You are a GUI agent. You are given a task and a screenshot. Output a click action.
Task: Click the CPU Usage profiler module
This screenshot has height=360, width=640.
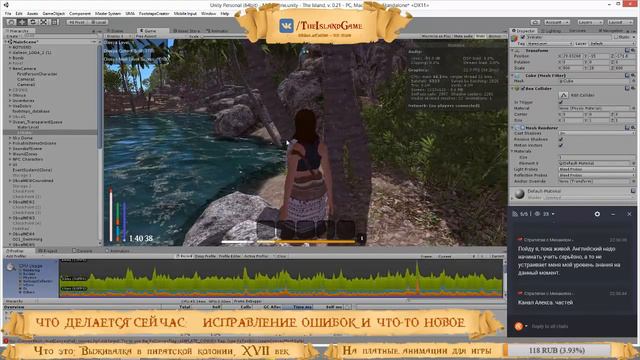tap(30, 279)
